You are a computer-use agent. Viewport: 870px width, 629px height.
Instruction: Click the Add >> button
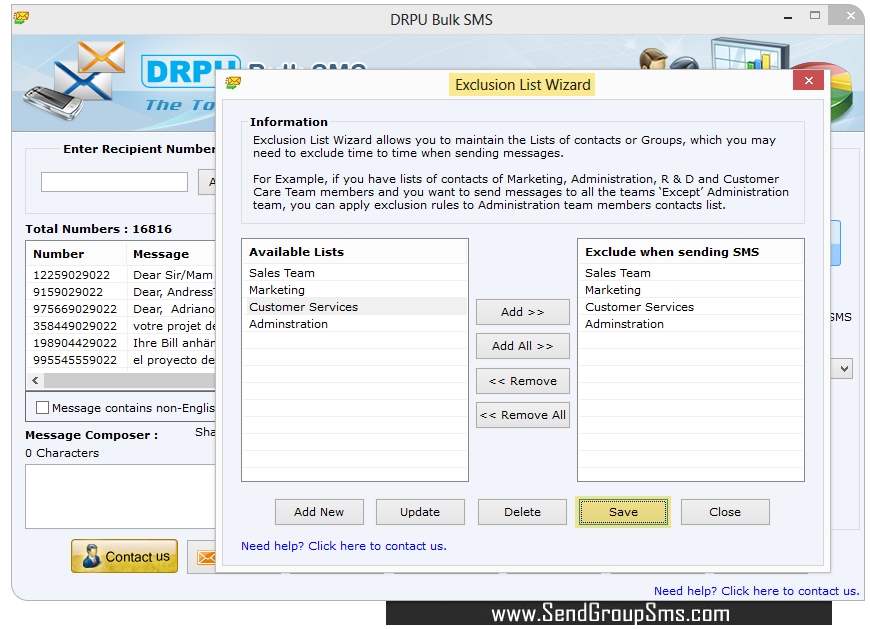coord(523,312)
